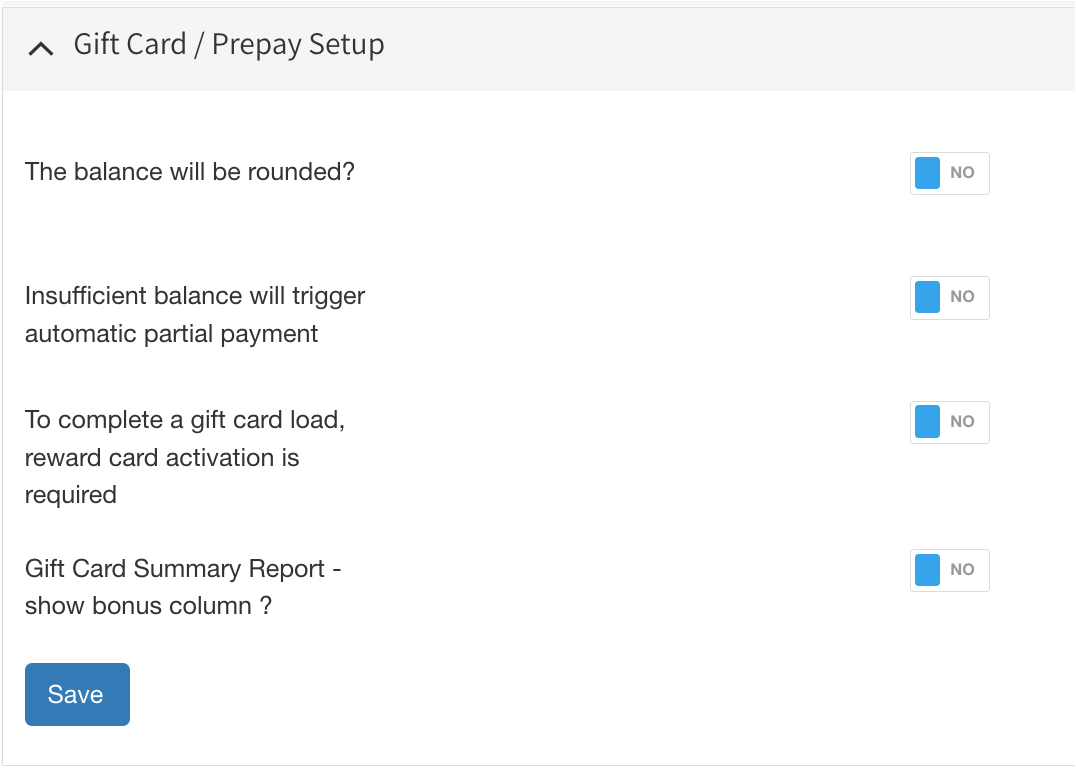This screenshot has width=1076, height=768.
Task: Click NO label on balance rounded toggle
Action: [962, 173]
